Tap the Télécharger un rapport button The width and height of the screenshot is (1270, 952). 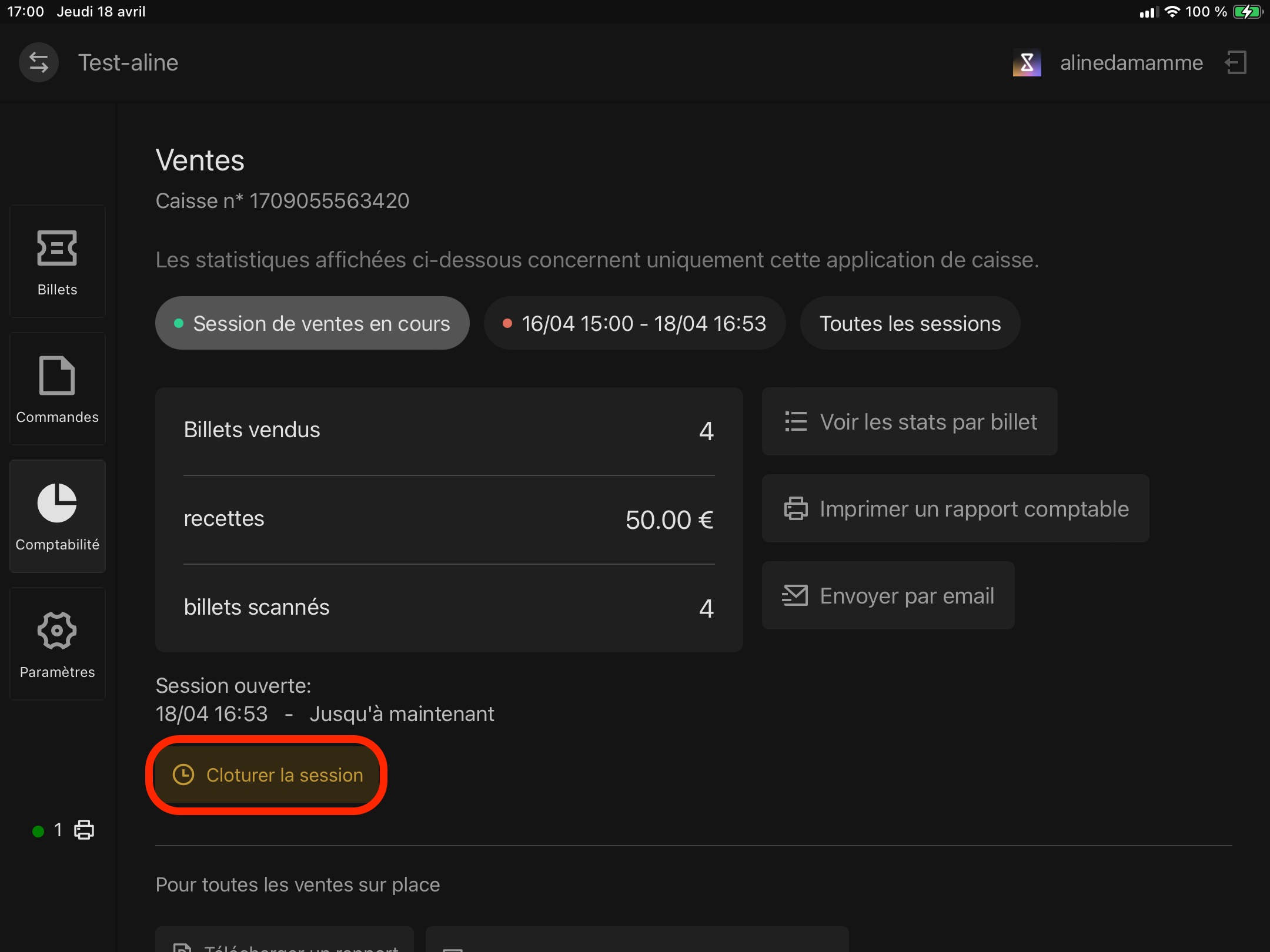pos(285,940)
